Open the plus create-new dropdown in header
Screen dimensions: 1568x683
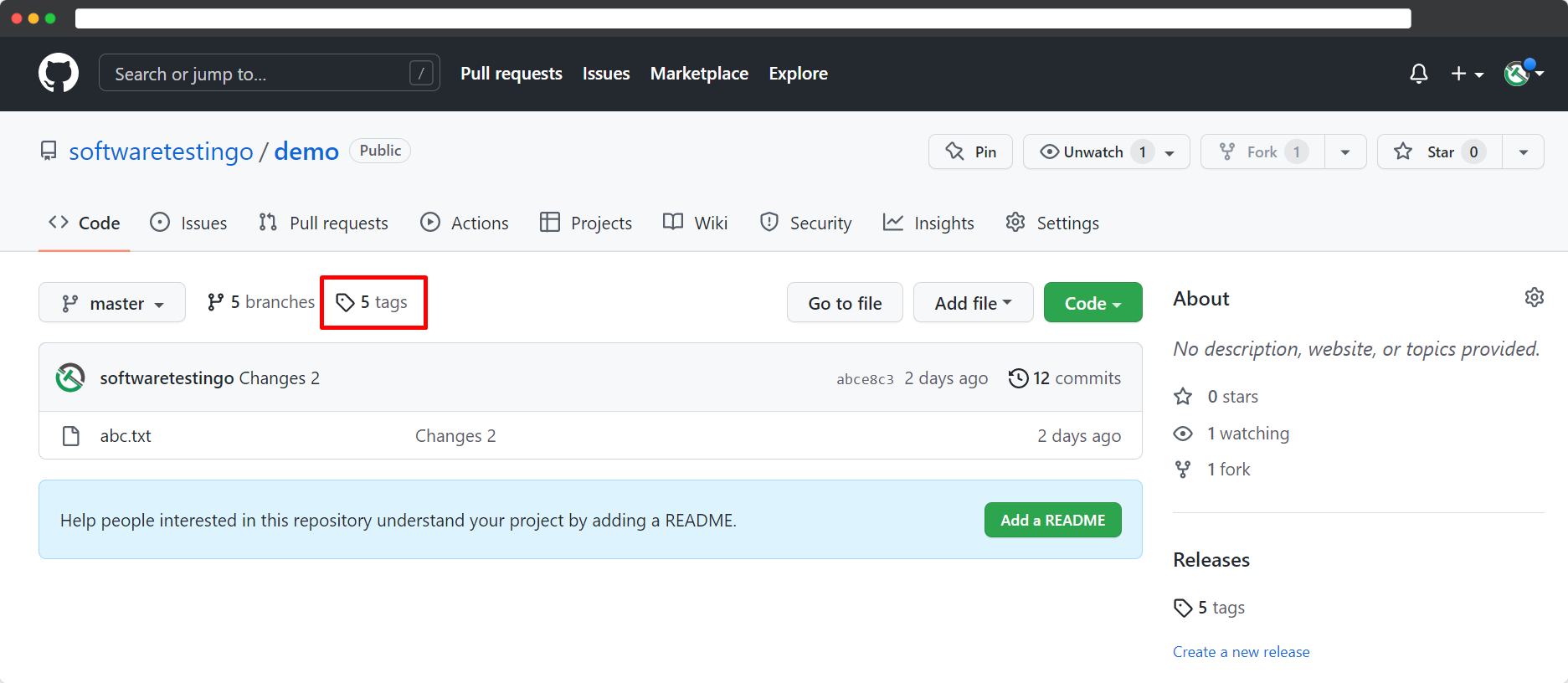coord(1467,74)
